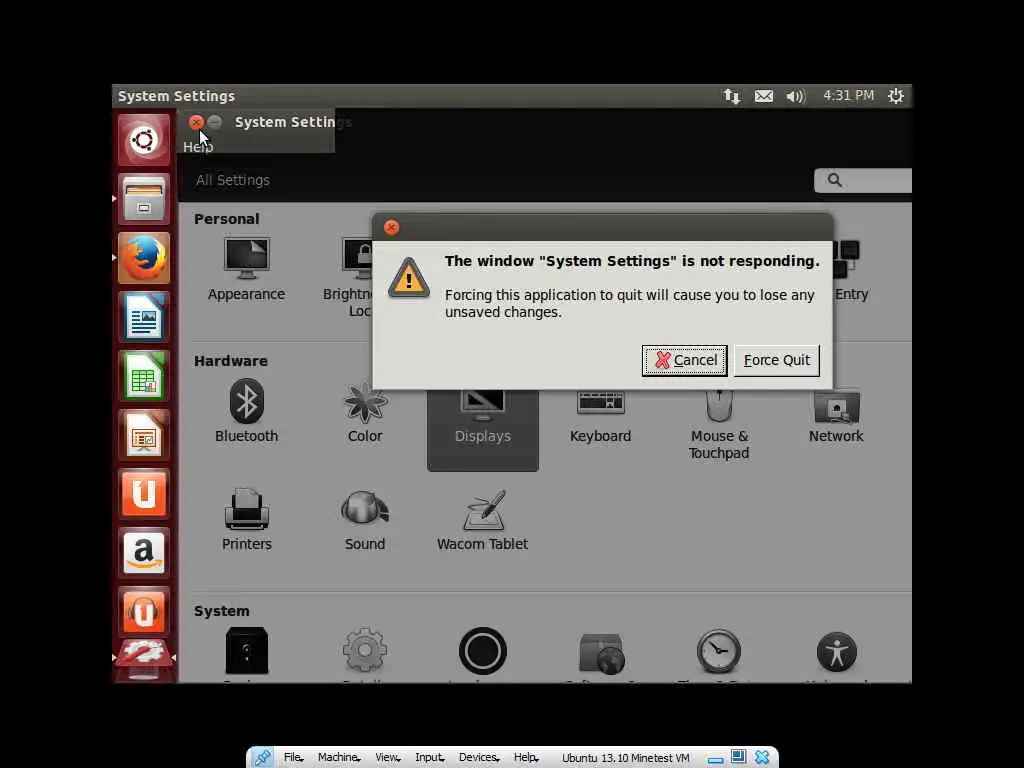
Task: Click the System Settings search field
Action: point(863,180)
